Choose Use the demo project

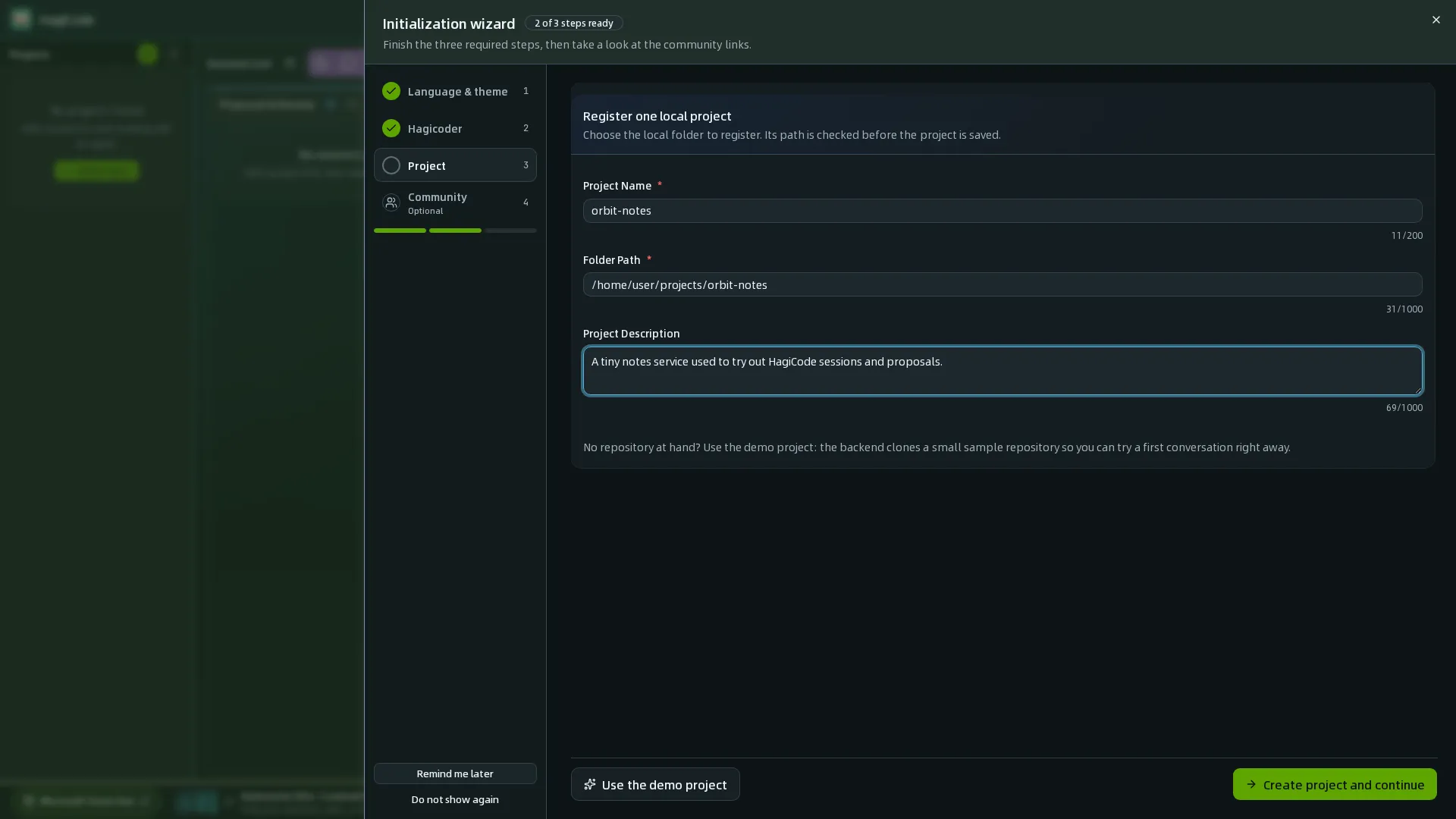(654, 784)
